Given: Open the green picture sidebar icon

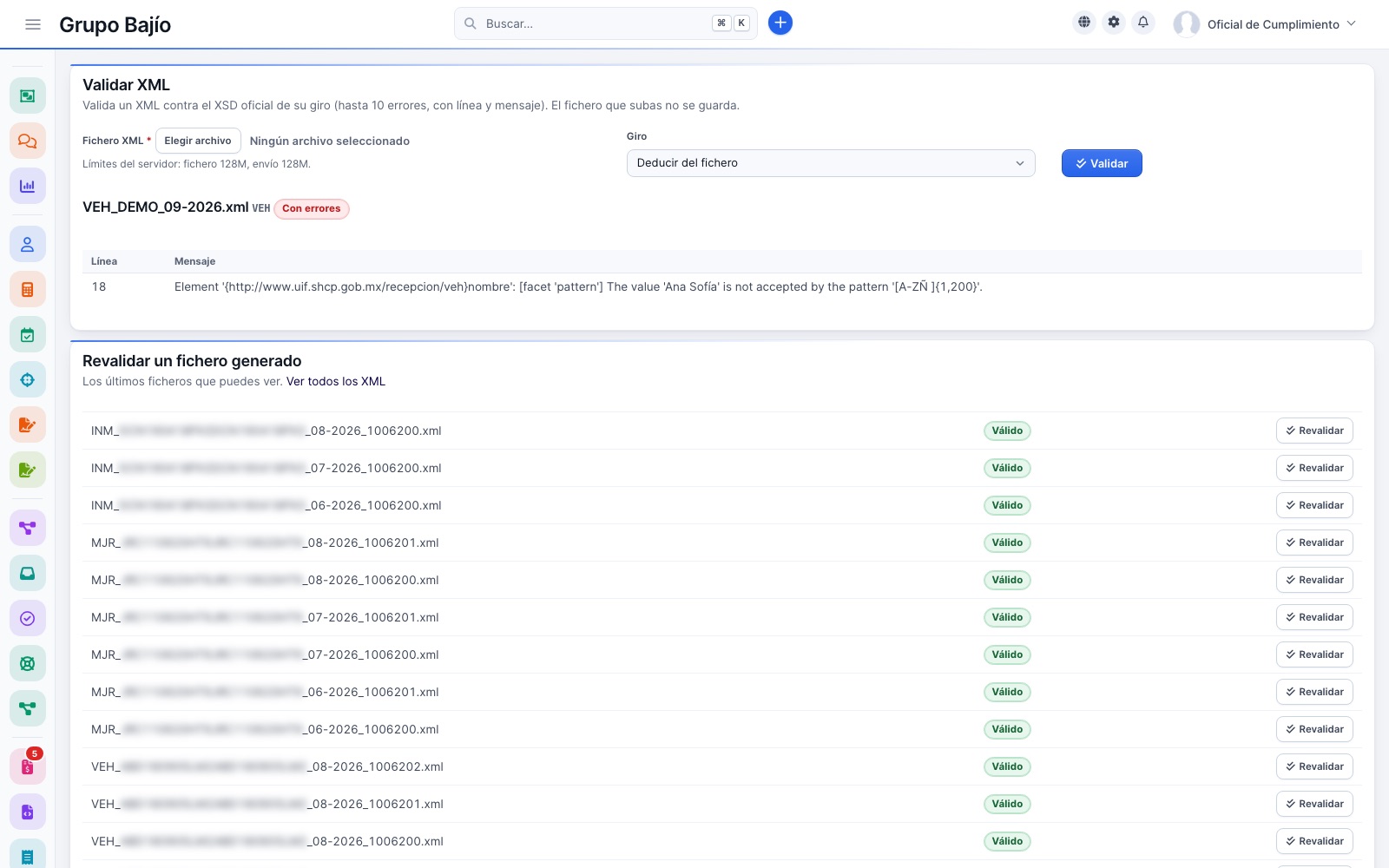Looking at the screenshot, I should coord(28,95).
